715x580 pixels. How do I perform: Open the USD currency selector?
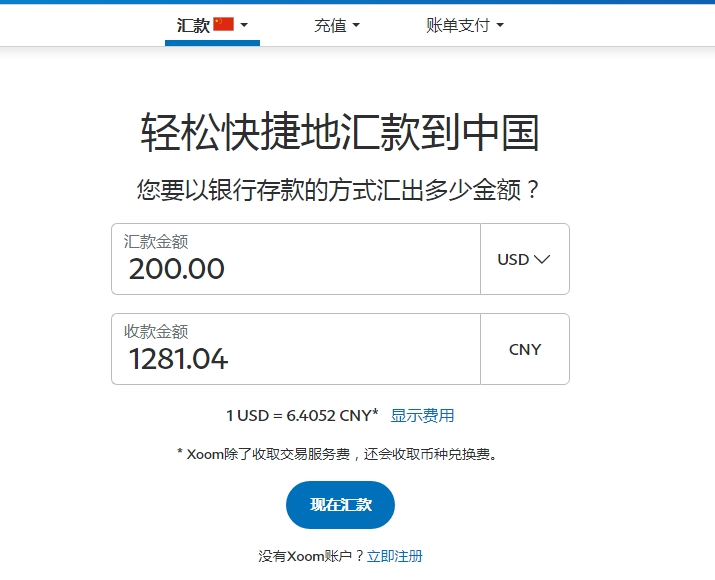(x=524, y=259)
